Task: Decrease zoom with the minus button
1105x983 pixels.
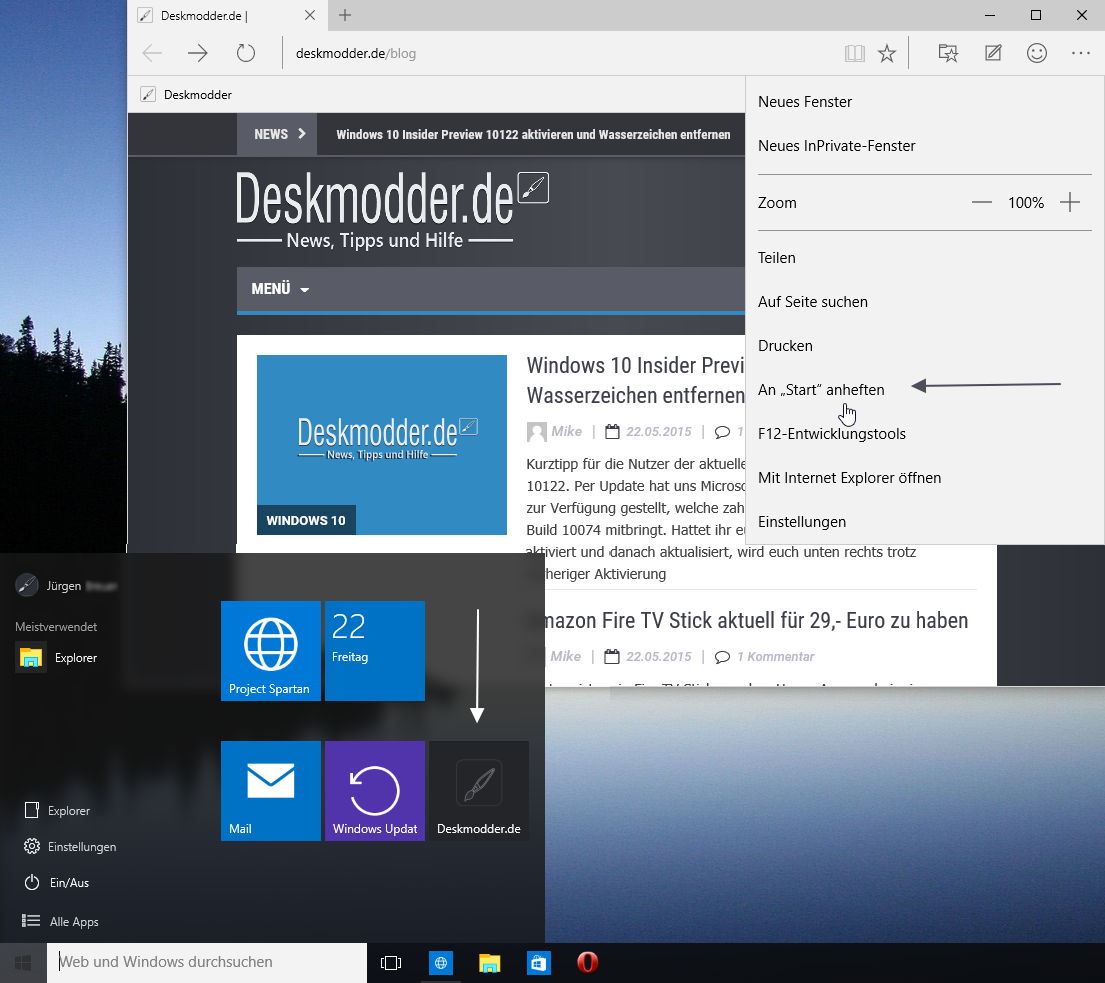Action: pos(982,203)
